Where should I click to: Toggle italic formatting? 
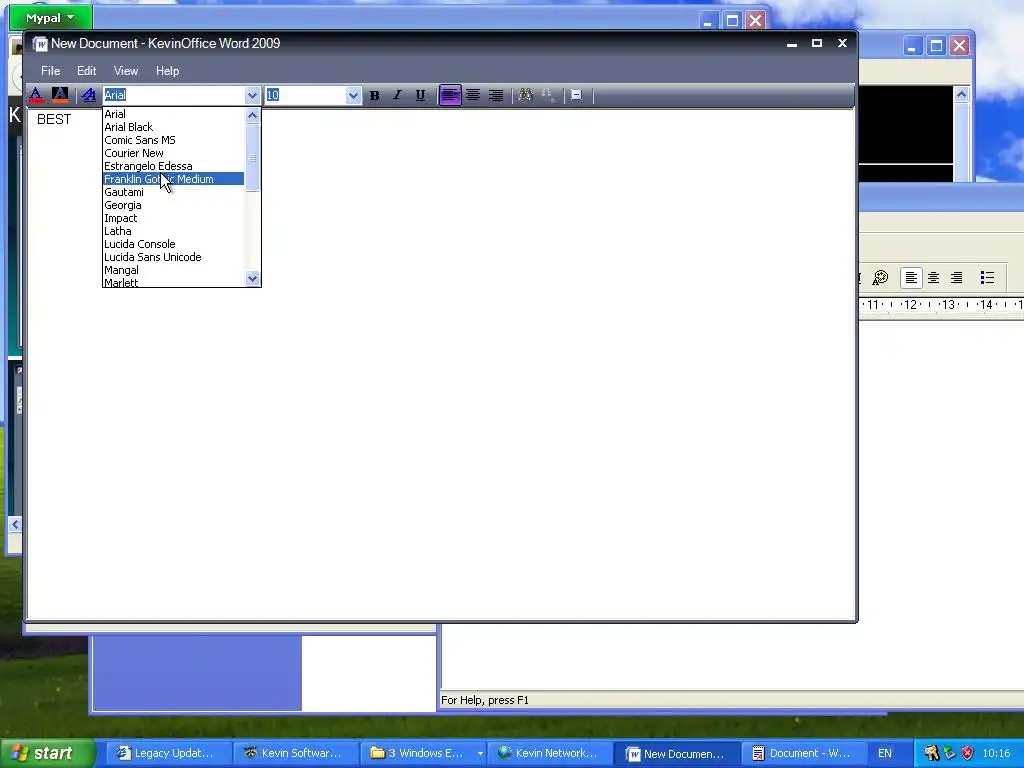tap(397, 95)
